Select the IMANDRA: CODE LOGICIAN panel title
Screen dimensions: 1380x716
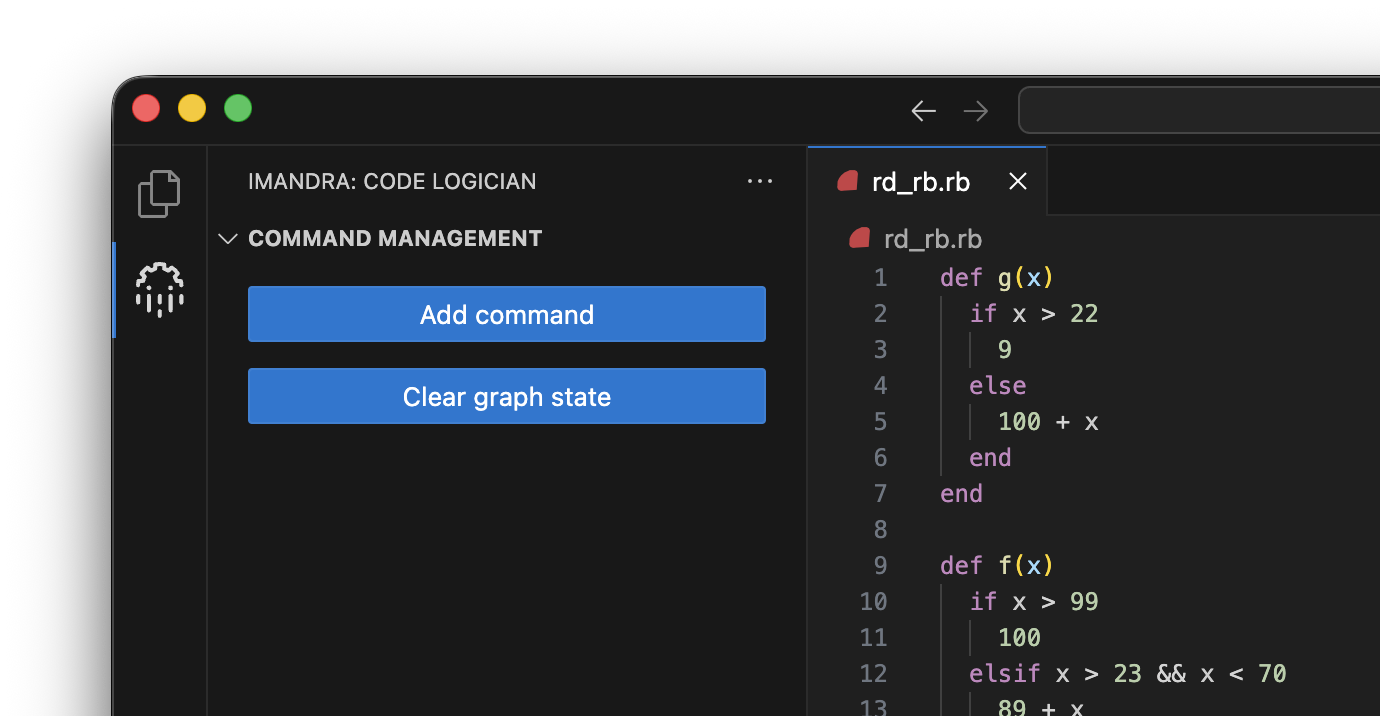pos(392,181)
